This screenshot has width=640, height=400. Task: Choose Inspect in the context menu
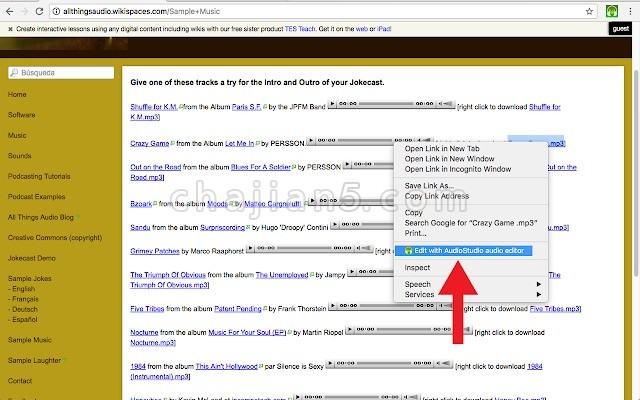point(417,268)
